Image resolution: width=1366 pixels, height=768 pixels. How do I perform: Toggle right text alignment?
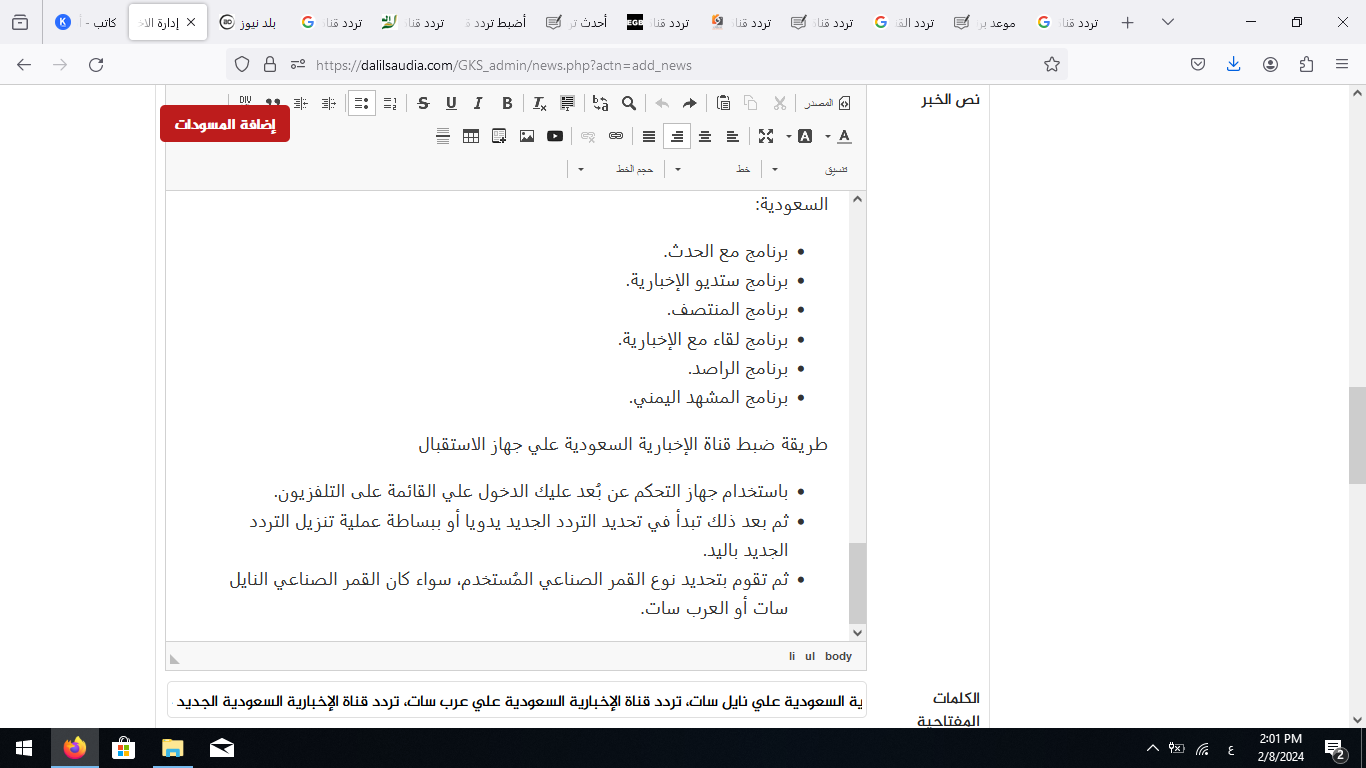click(677, 136)
